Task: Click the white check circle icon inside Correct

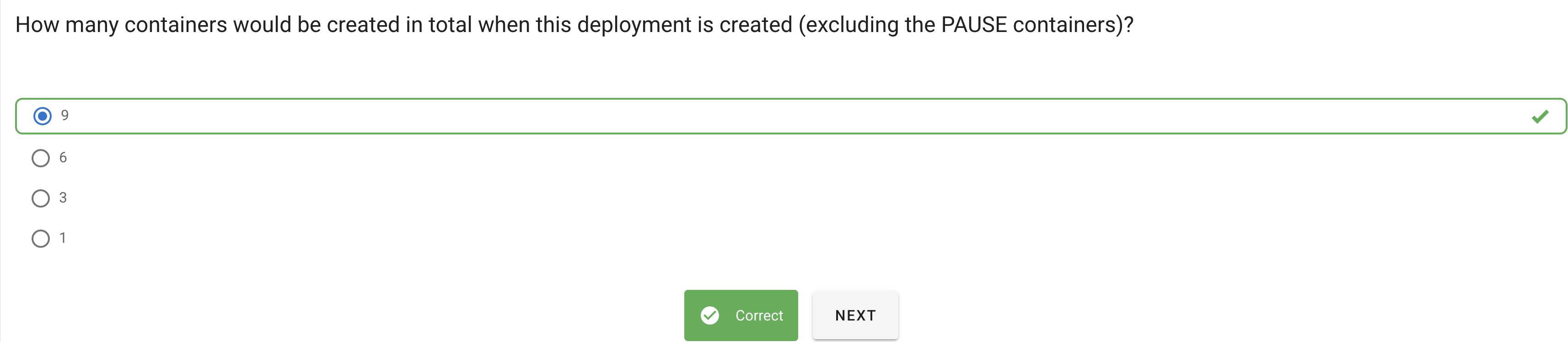Action: point(710,315)
